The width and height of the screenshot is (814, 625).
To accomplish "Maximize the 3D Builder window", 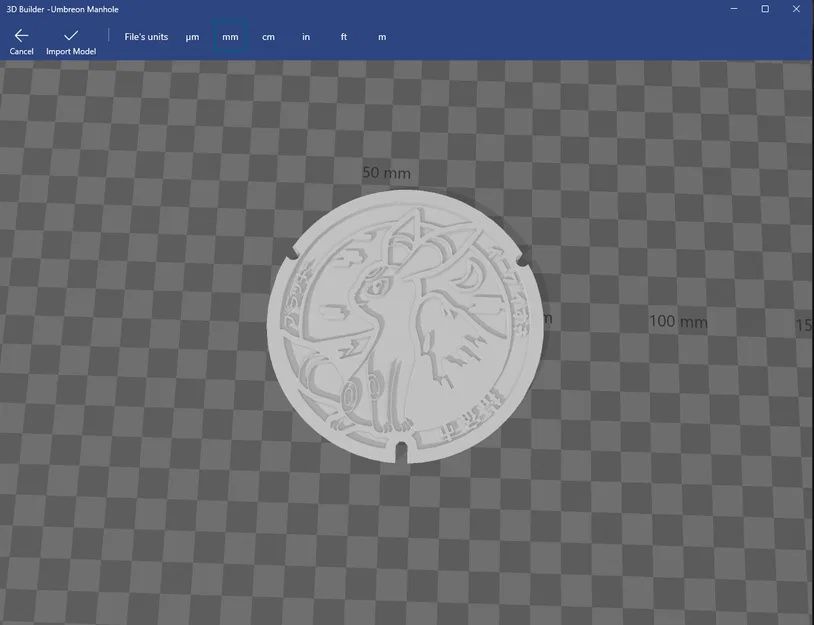I will [x=765, y=9].
